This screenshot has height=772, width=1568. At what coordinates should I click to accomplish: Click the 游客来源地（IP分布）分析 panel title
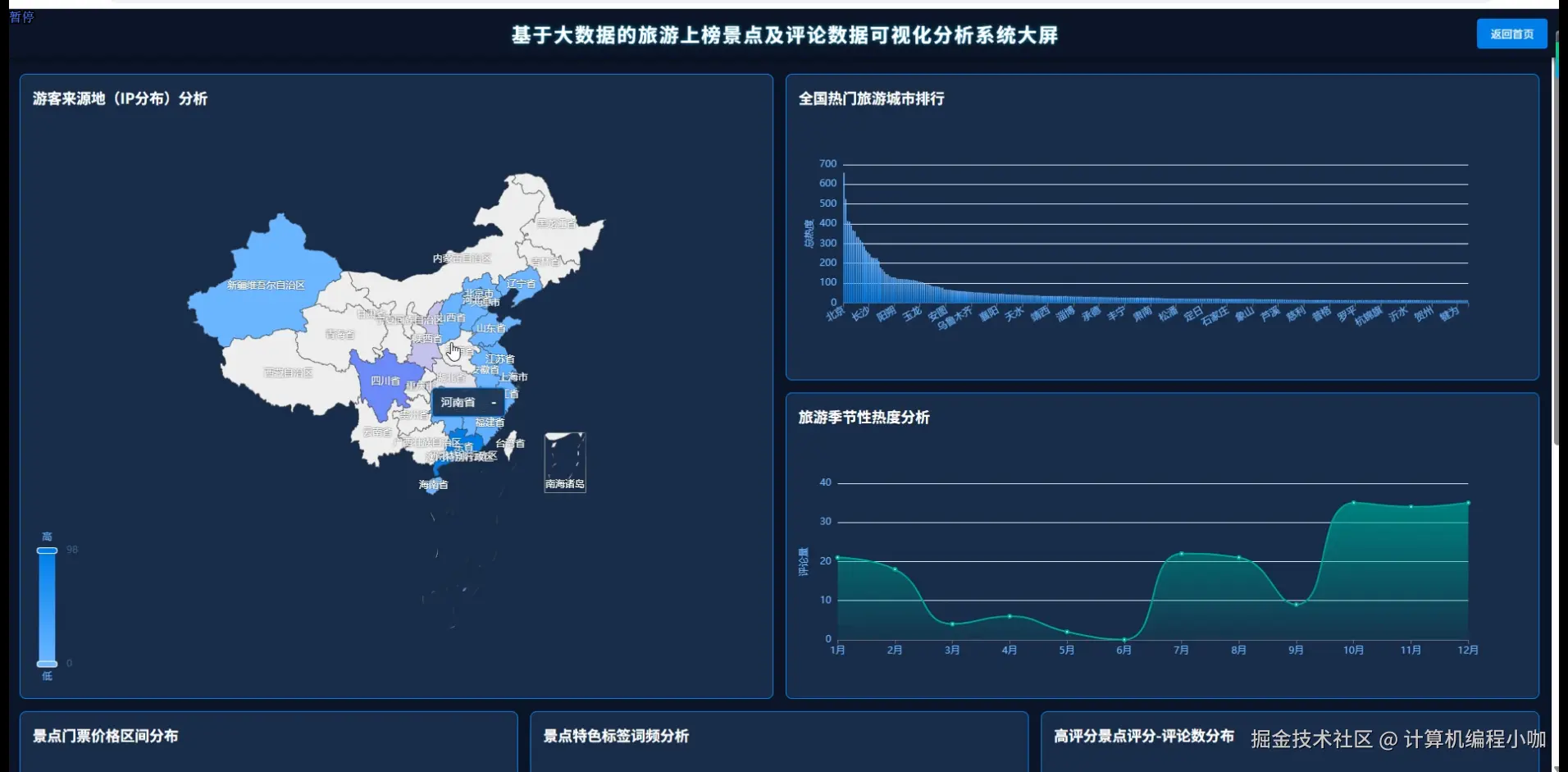point(120,98)
